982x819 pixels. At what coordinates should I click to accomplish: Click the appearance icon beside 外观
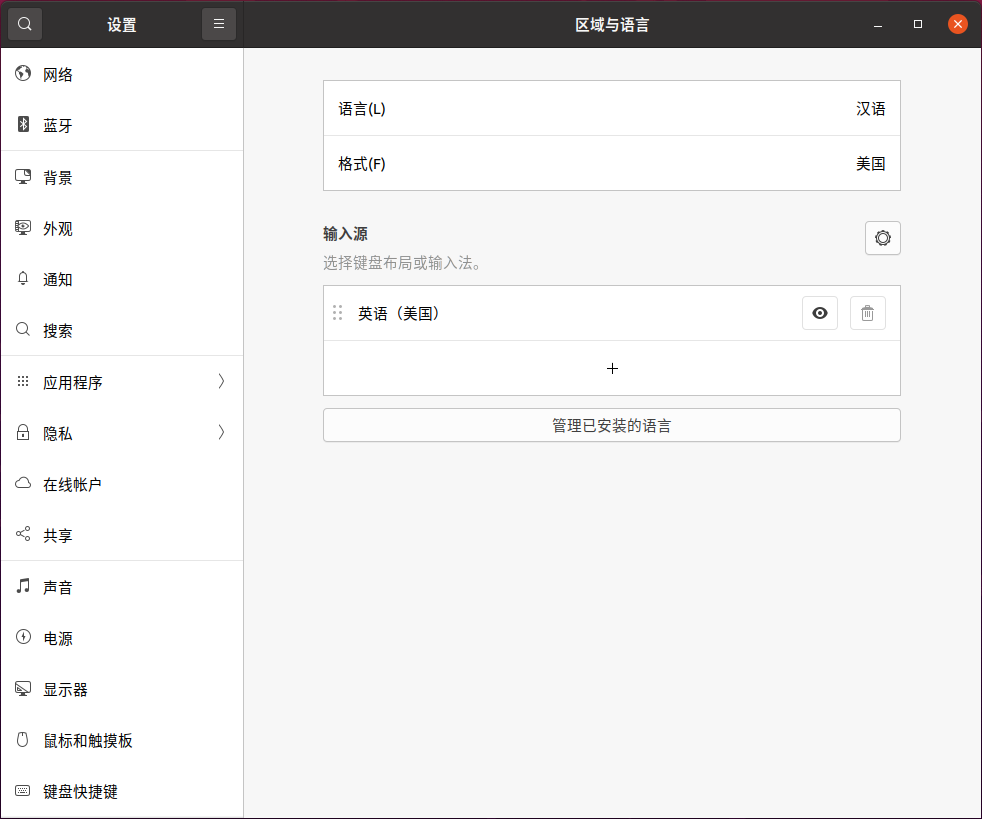point(23,228)
